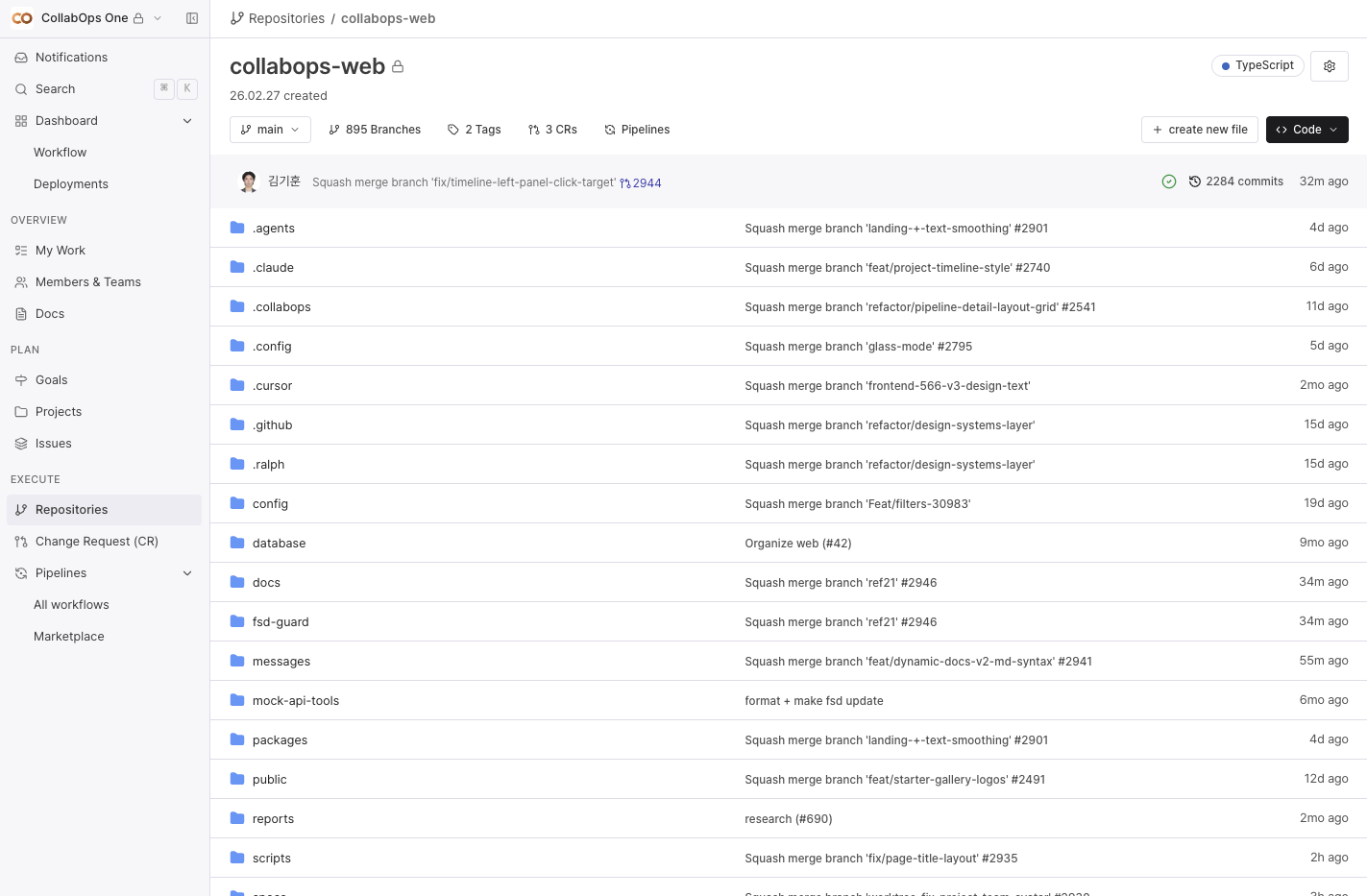Click the packages folder icon
The height and width of the screenshot is (896, 1367).
click(237, 739)
